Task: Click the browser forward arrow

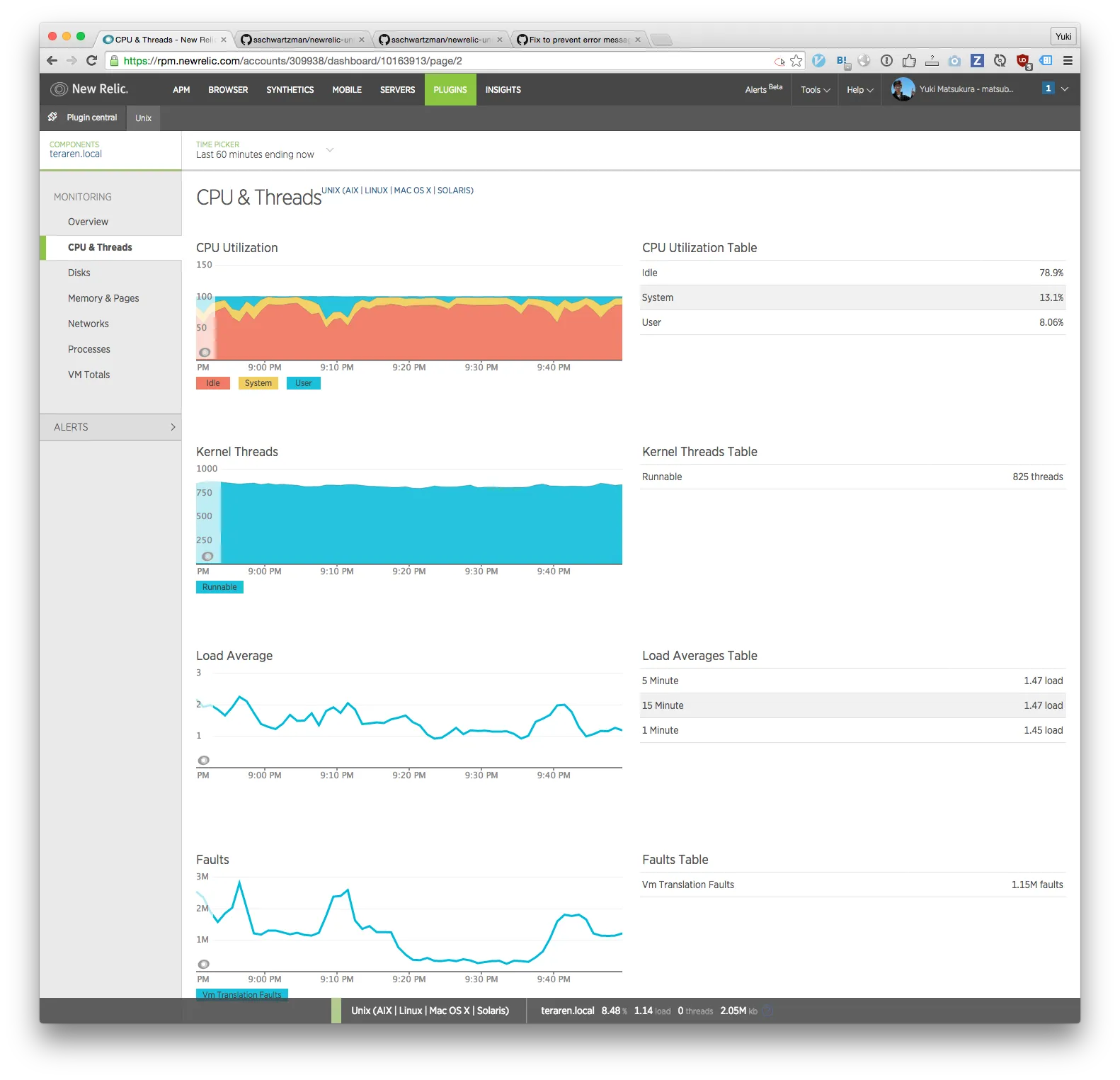Action: (x=72, y=61)
